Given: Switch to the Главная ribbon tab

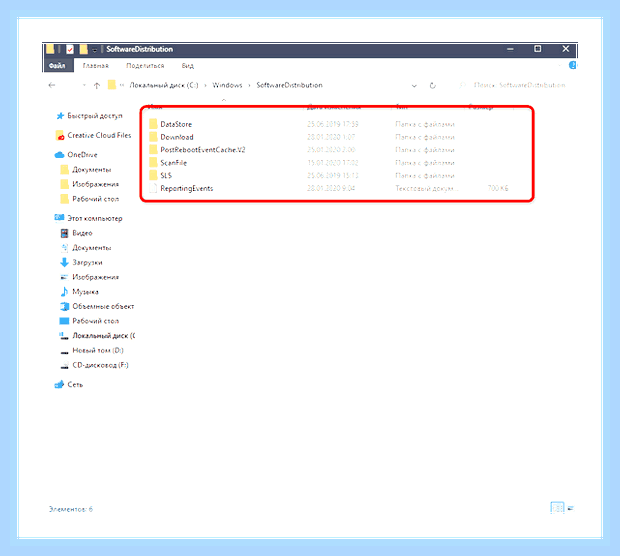Looking at the screenshot, I should click(95, 66).
